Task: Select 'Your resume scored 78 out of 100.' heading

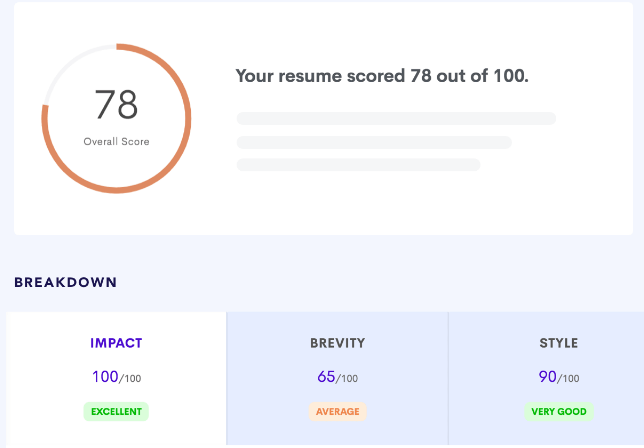Action: click(x=382, y=76)
